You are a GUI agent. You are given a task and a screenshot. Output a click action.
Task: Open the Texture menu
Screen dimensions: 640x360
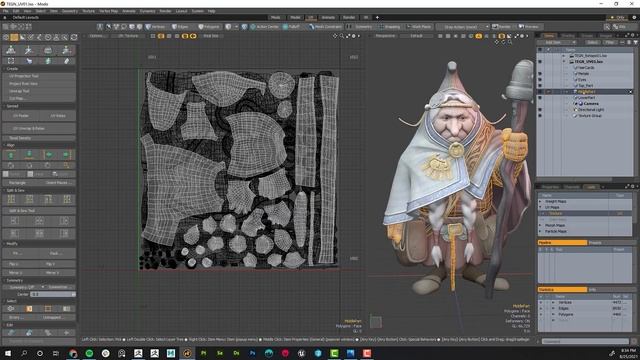coord(88,11)
